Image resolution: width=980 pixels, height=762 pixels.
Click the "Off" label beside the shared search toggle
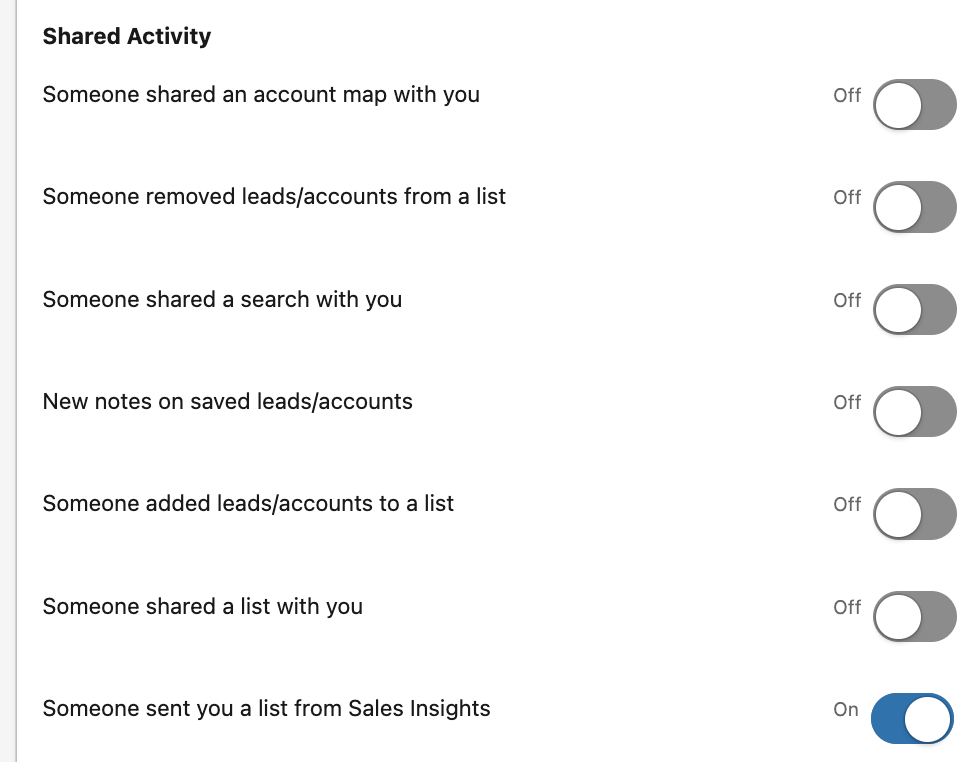pos(847,300)
